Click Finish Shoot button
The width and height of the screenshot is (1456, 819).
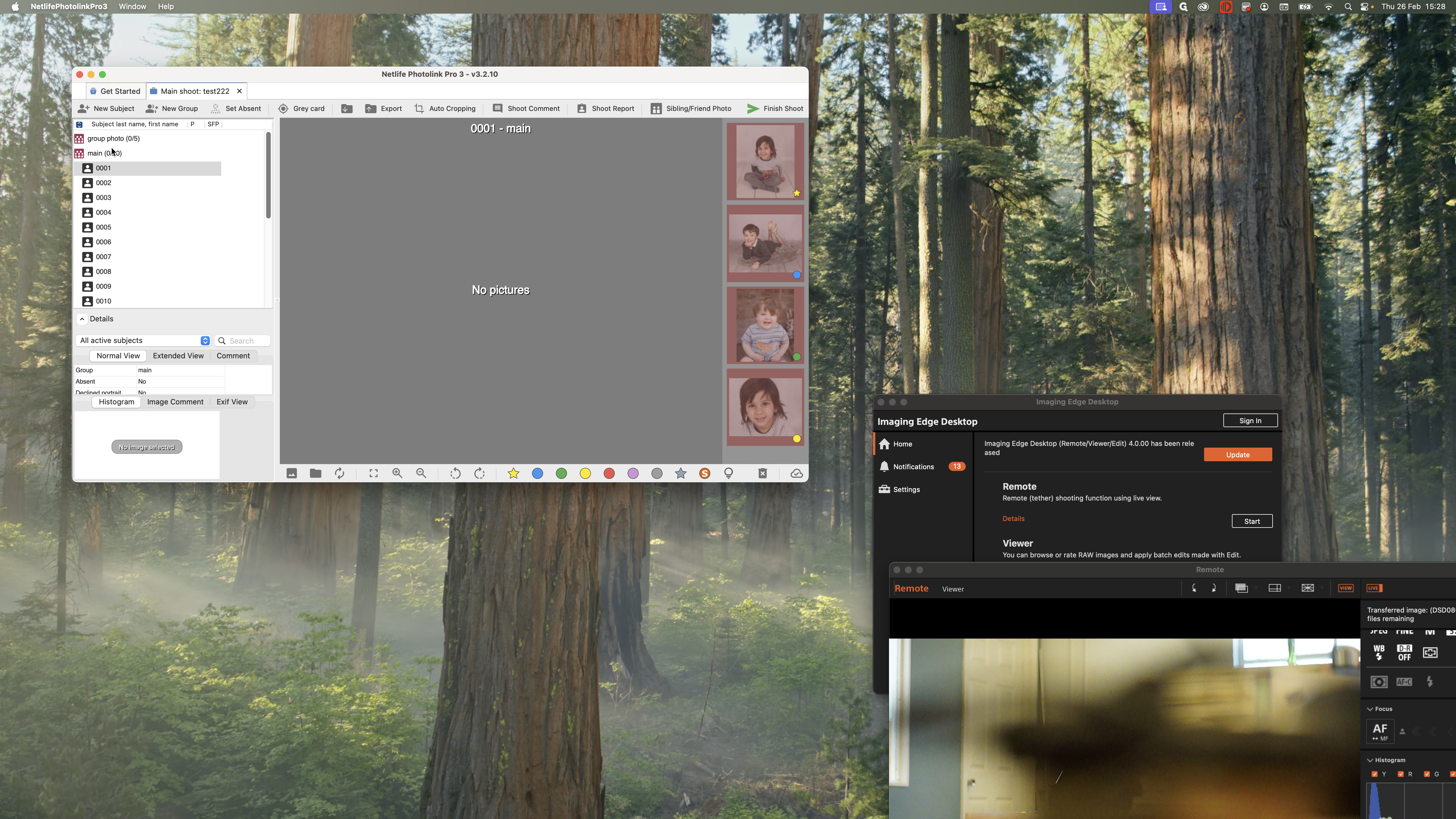pyautogui.click(x=775, y=109)
